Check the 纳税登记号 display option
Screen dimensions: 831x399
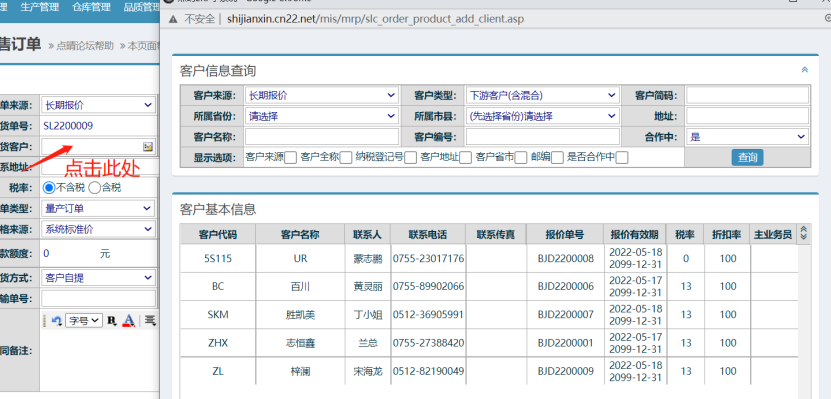click(410, 157)
